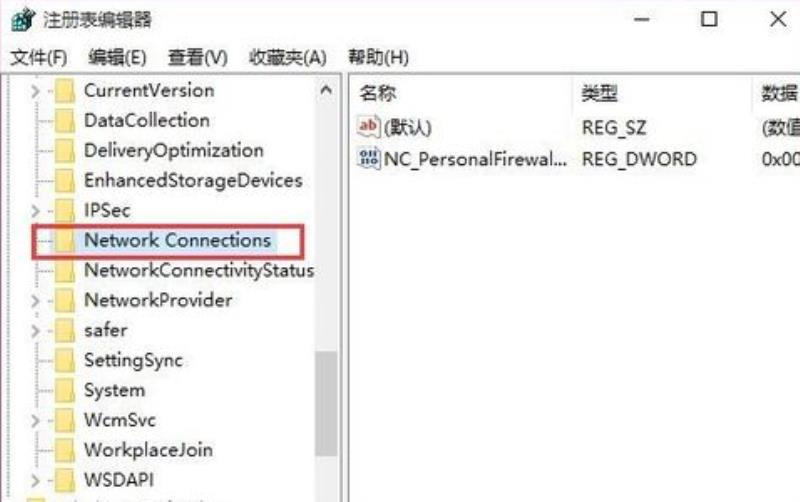Viewport: 800px width, 502px height.
Task: Expand the NetworkProvider key
Action: 35,301
